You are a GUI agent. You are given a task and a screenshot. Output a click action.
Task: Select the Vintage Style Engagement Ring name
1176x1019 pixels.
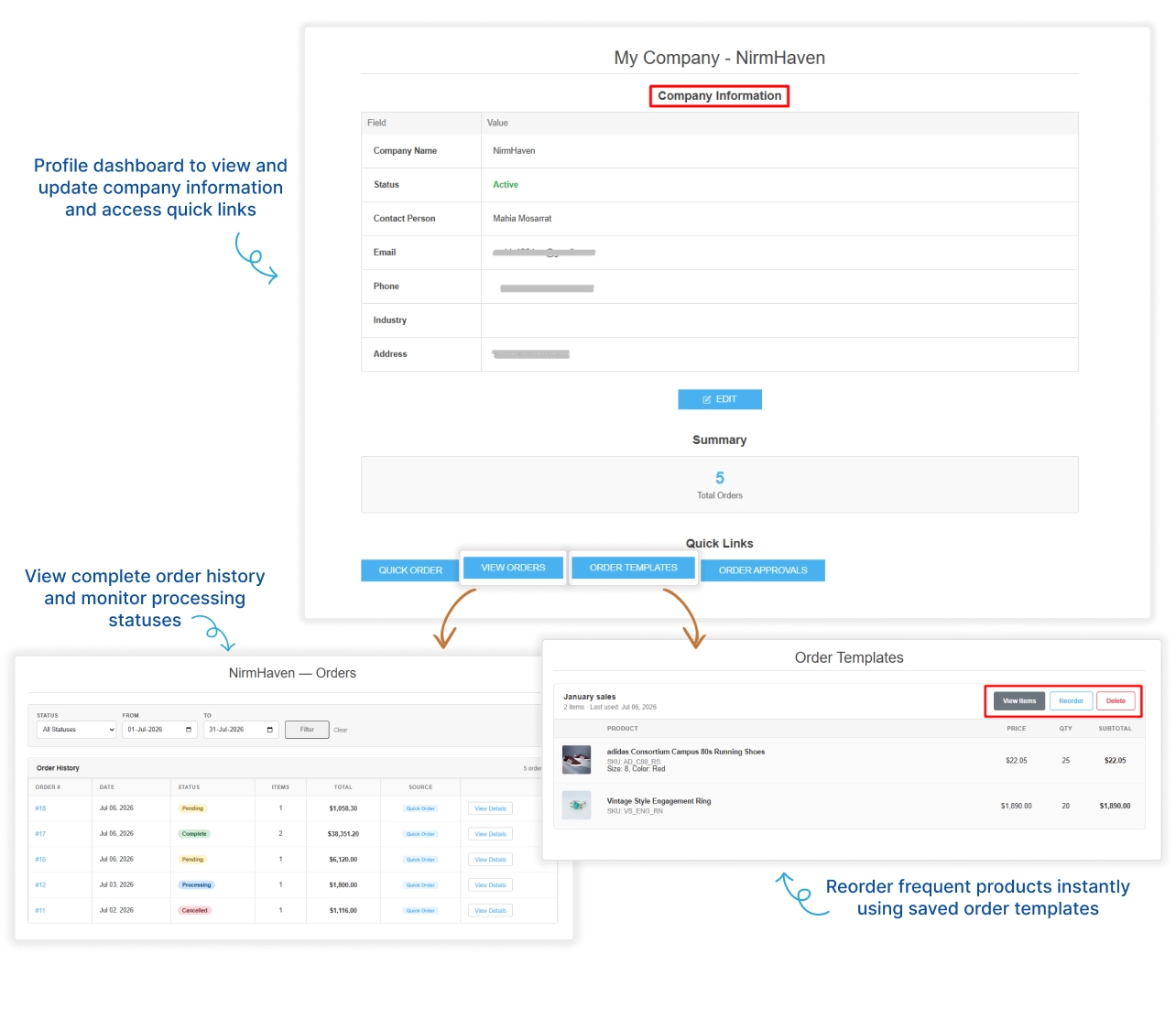[x=659, y=801]
